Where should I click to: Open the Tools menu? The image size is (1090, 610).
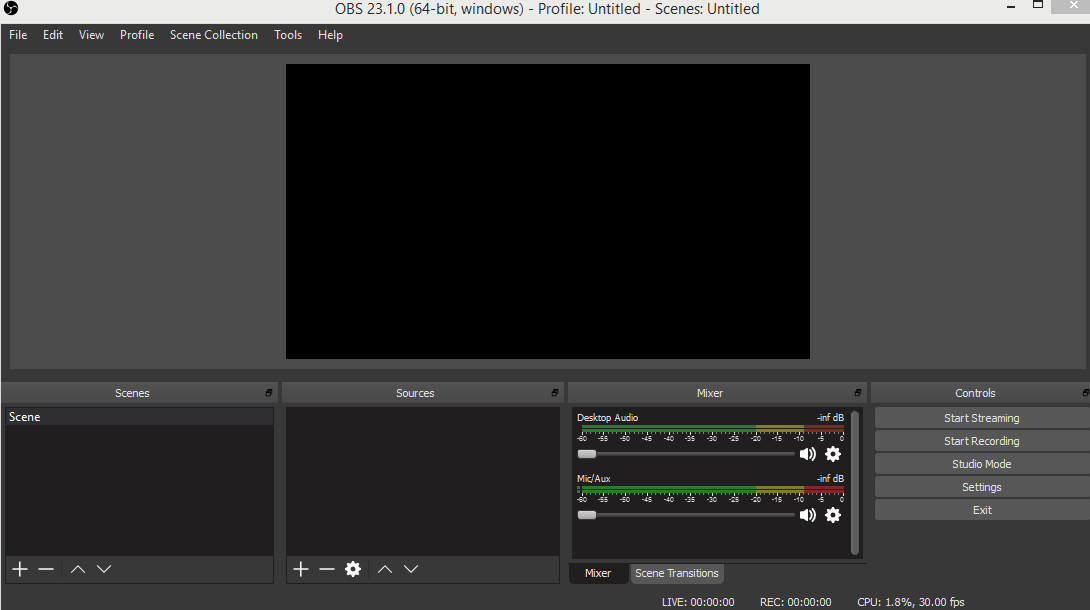tap(288, 35)
